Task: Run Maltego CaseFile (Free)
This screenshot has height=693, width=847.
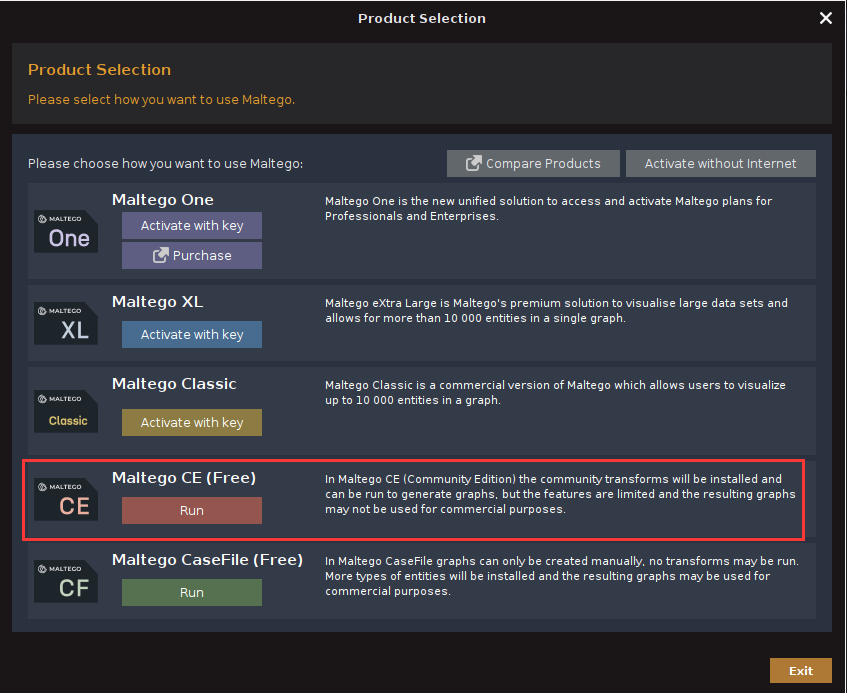Action: pos(192,593)
